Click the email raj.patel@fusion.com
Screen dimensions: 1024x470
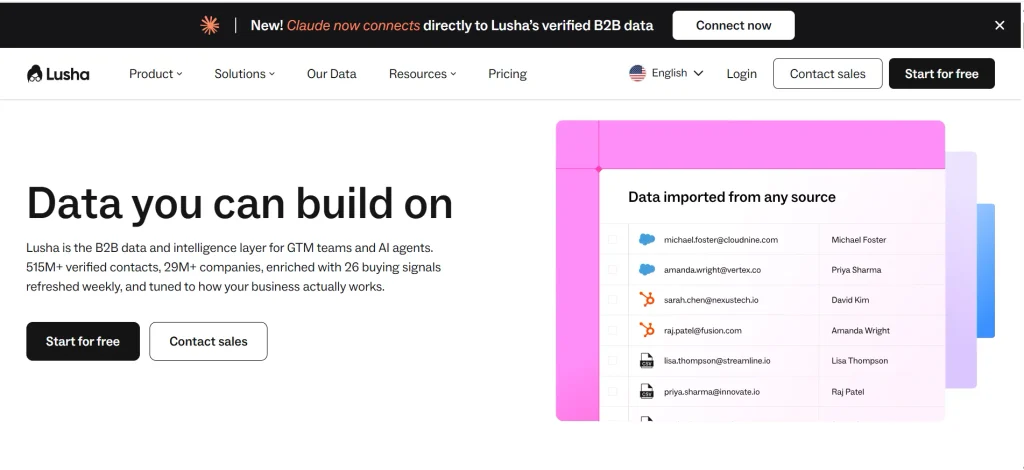click(x=703, y=330)
